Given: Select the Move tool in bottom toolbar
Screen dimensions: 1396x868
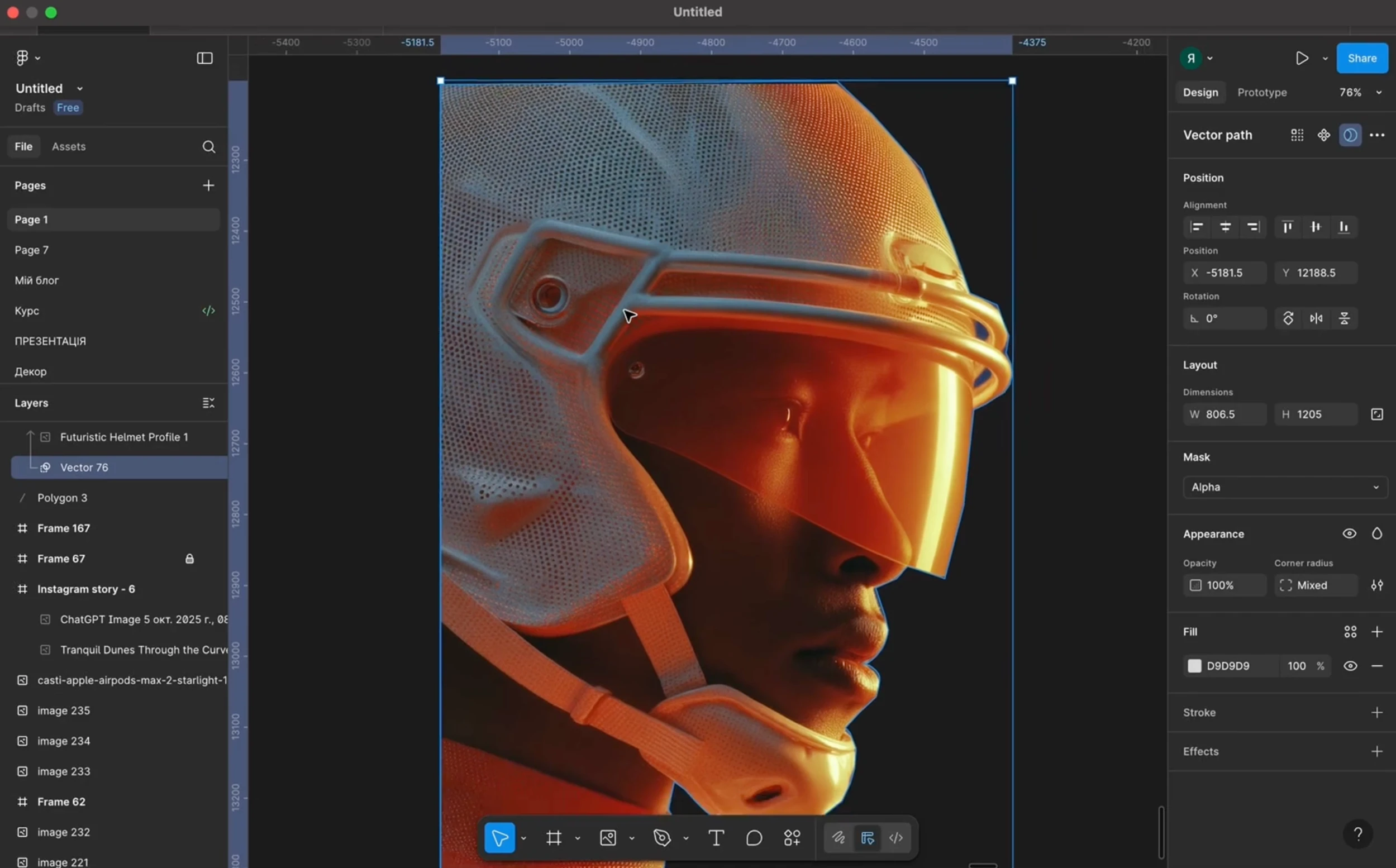Looking at the screenshot, I should (499, 838).
